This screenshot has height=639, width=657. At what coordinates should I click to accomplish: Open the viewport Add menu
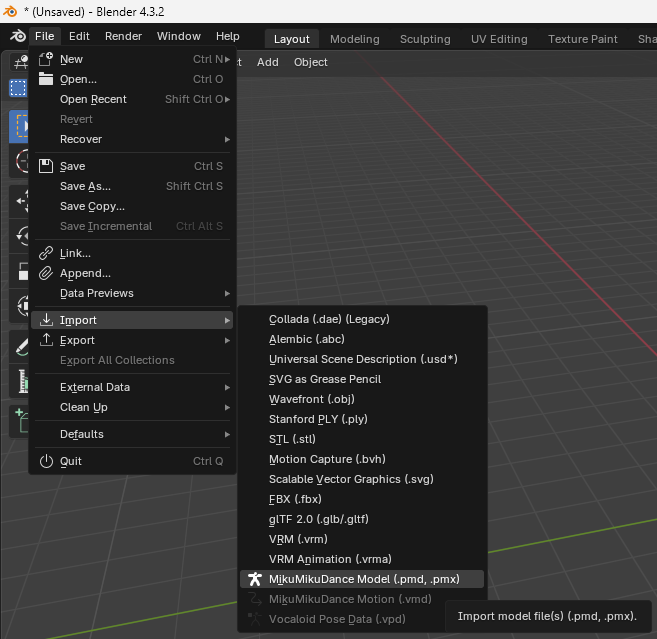(268, 62)
